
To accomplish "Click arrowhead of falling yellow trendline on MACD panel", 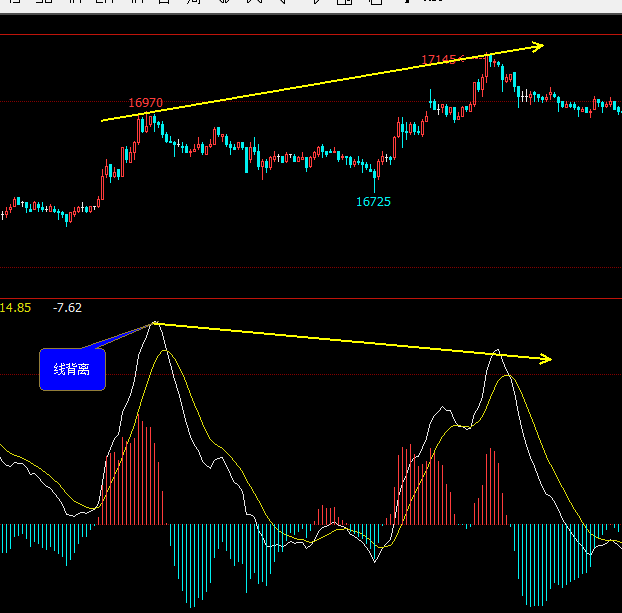I will pyautogui.click(x=545, y=359).
